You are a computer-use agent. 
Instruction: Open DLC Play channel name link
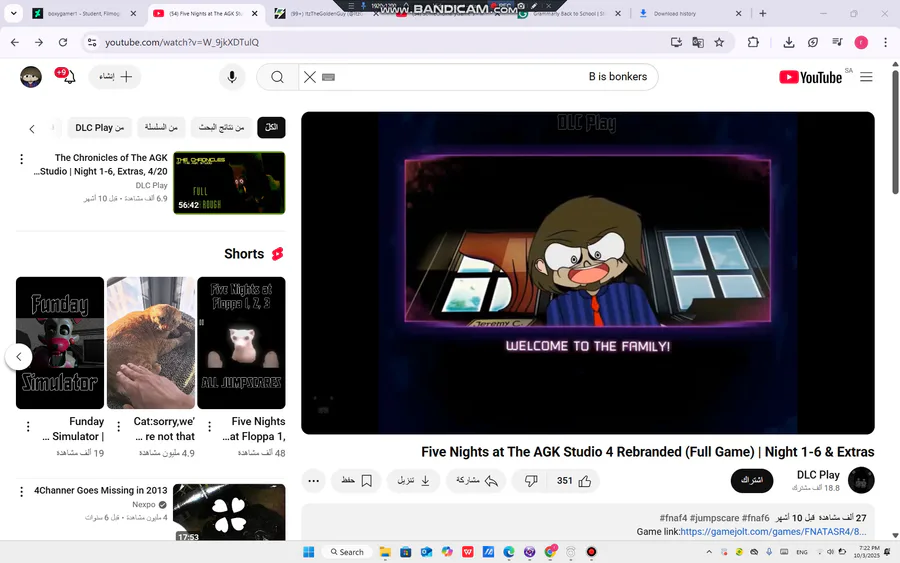pos(818,475)
